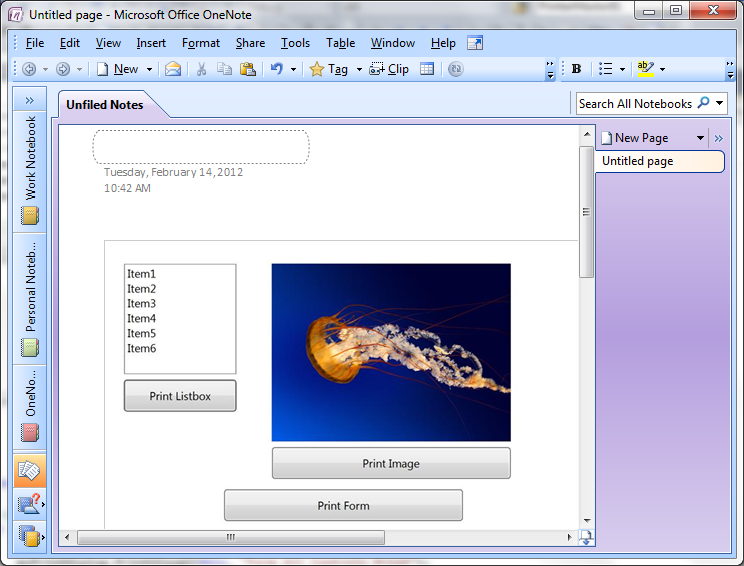Click the jellyfish image

point(391,353)
